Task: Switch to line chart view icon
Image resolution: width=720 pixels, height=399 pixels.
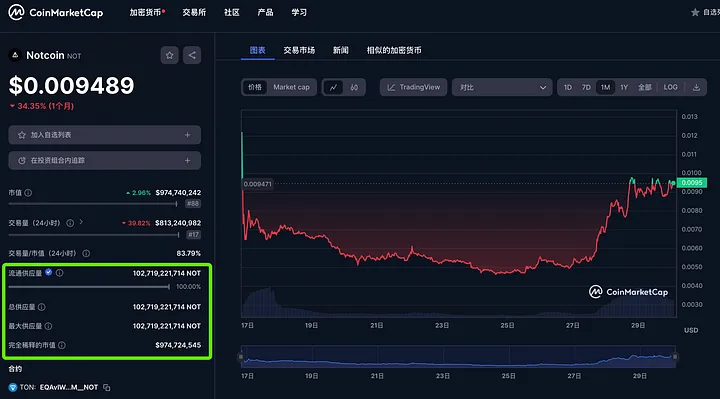Action: pyautogui.click(x=333, y=87)
